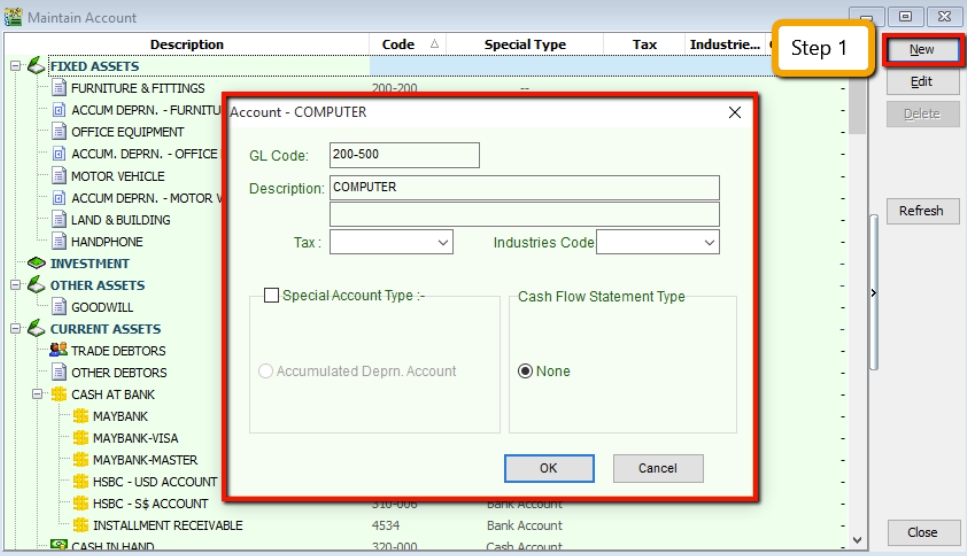Select Accumulated Deprn. Account radio option
The image size is (967, 556).
click(x=266, y=371)
